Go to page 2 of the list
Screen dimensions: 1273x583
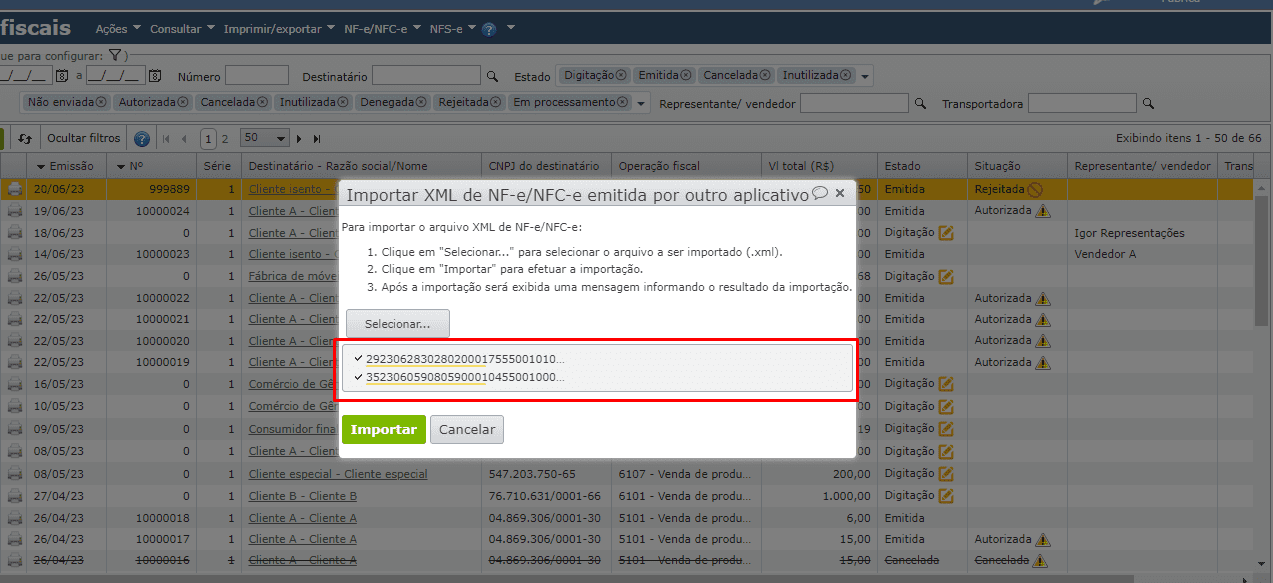225,138
